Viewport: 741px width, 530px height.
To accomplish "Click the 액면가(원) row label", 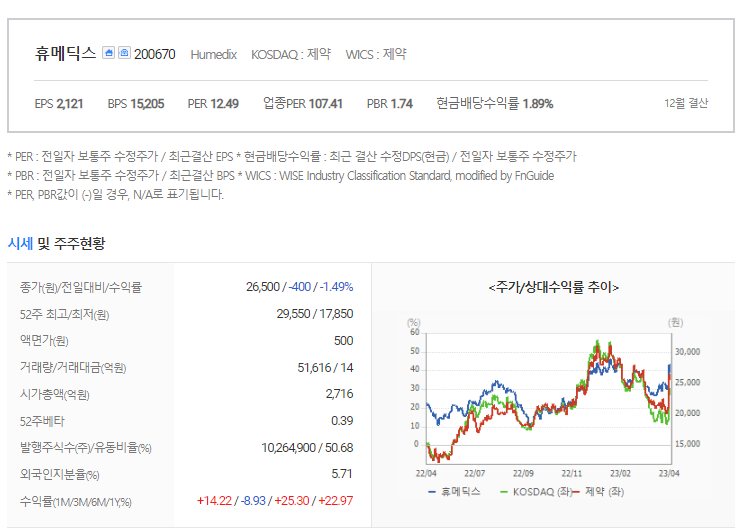I will (44, 341).
